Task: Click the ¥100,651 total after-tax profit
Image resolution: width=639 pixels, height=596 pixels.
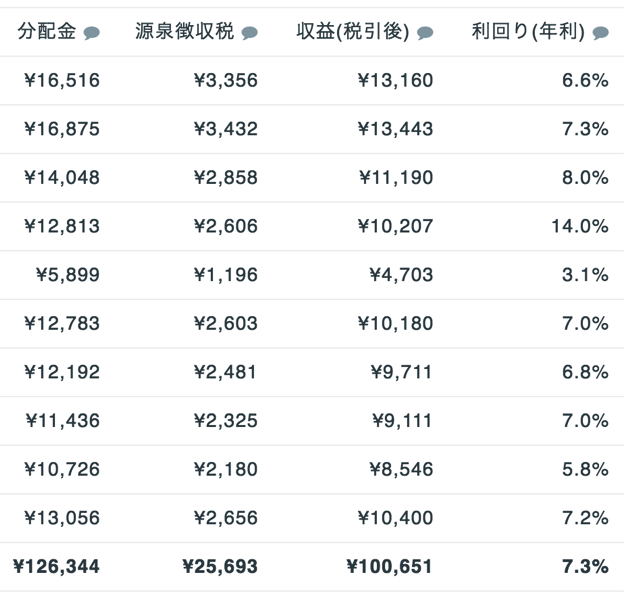Action: pos(390,567)
